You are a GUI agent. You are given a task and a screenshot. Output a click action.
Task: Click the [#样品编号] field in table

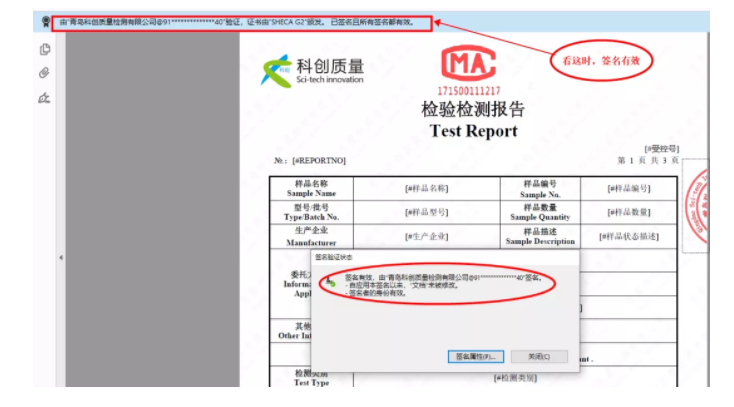coord(629,188)
